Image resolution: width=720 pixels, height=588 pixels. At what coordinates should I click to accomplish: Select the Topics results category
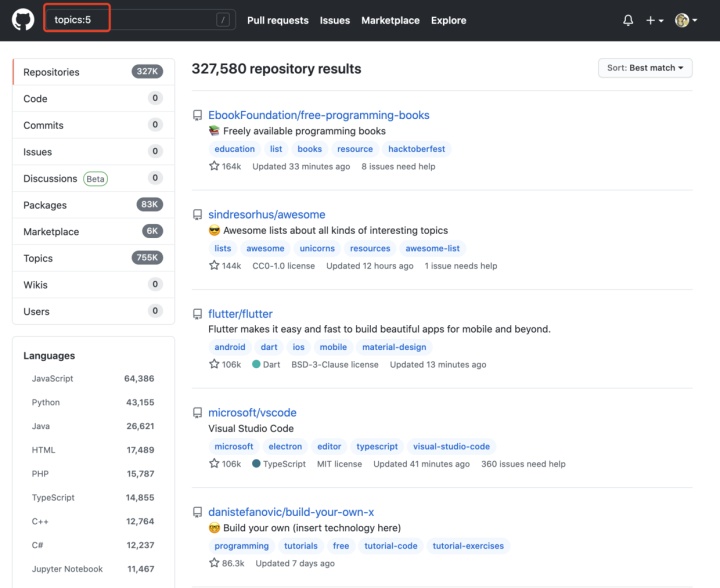click(38, 258)
